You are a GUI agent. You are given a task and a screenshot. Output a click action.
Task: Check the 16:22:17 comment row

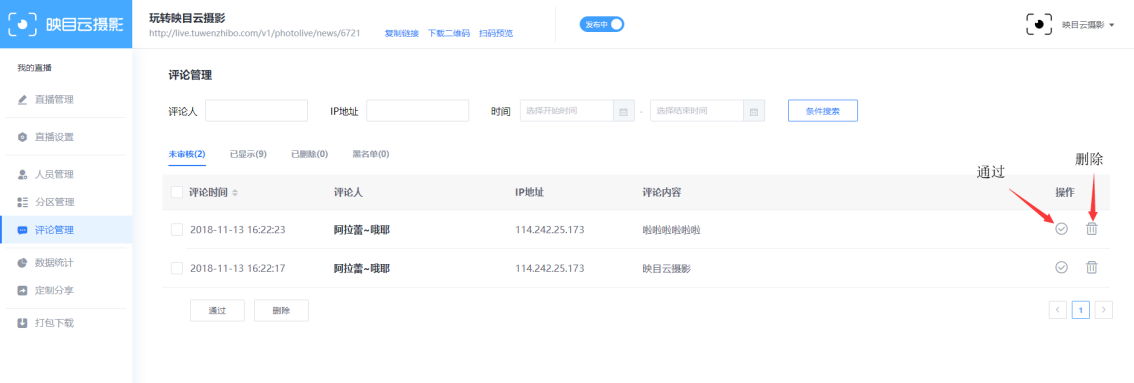(176, 268)
